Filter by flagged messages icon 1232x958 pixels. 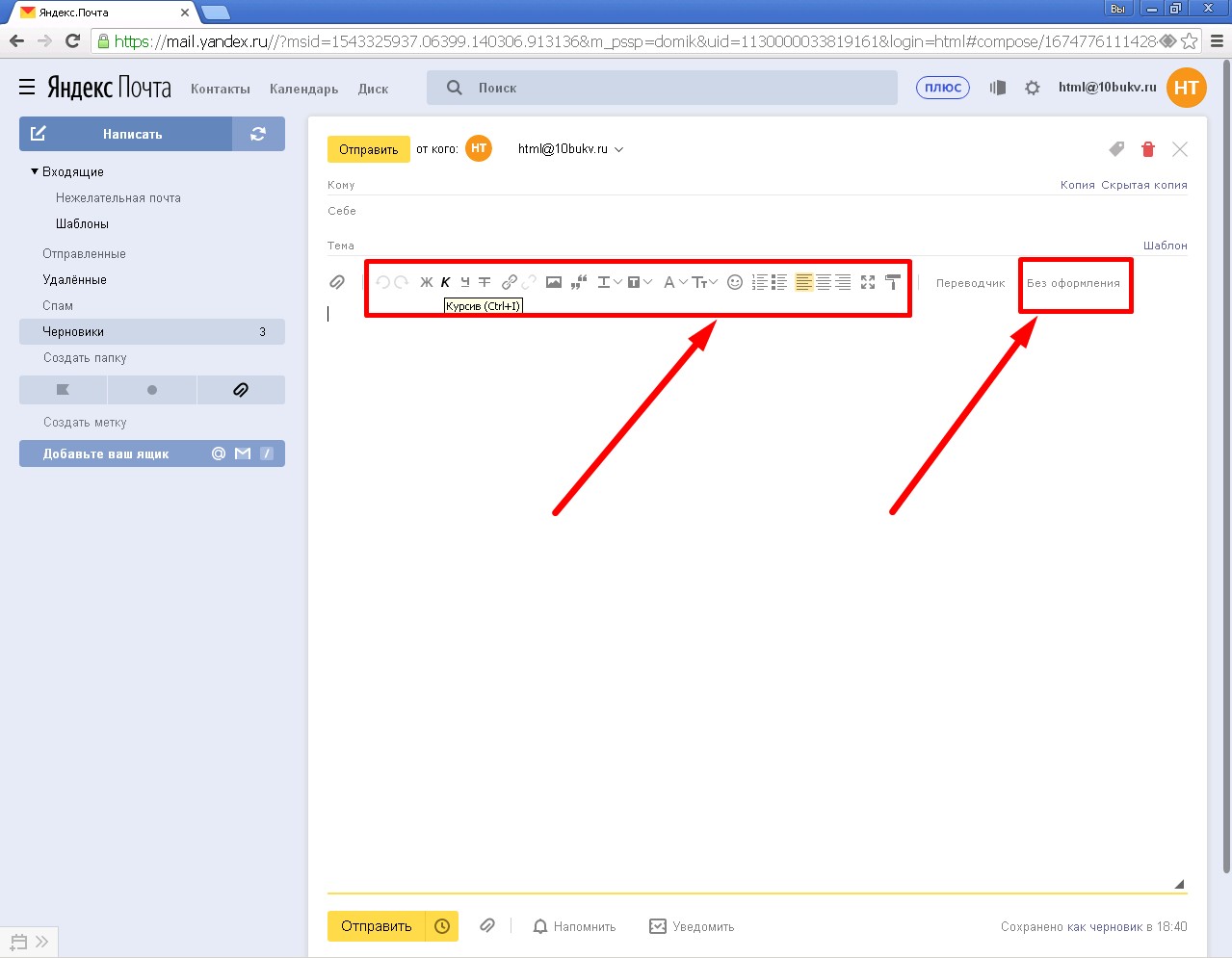63,390
